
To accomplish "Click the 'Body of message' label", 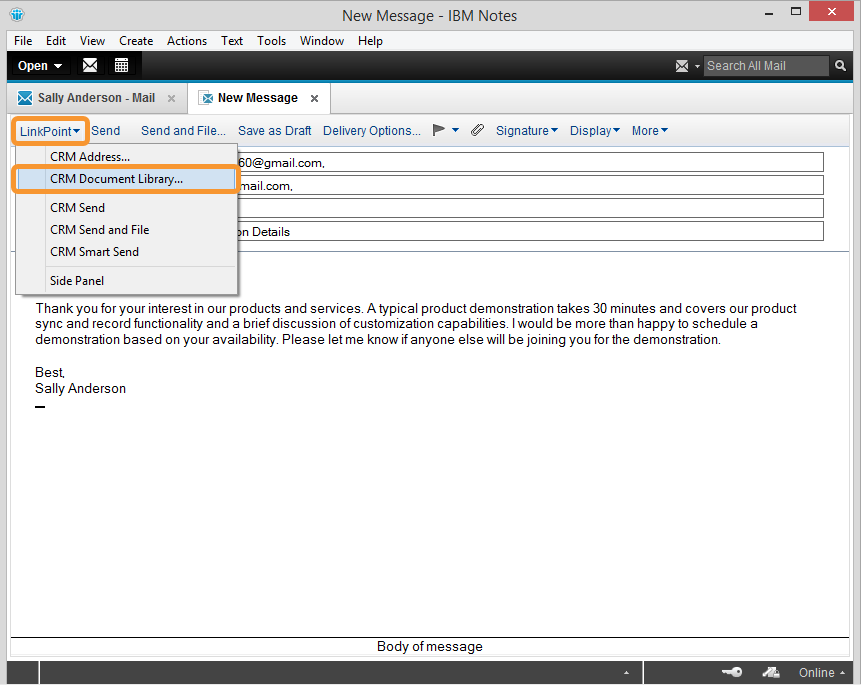I will (x=430, y=647).
